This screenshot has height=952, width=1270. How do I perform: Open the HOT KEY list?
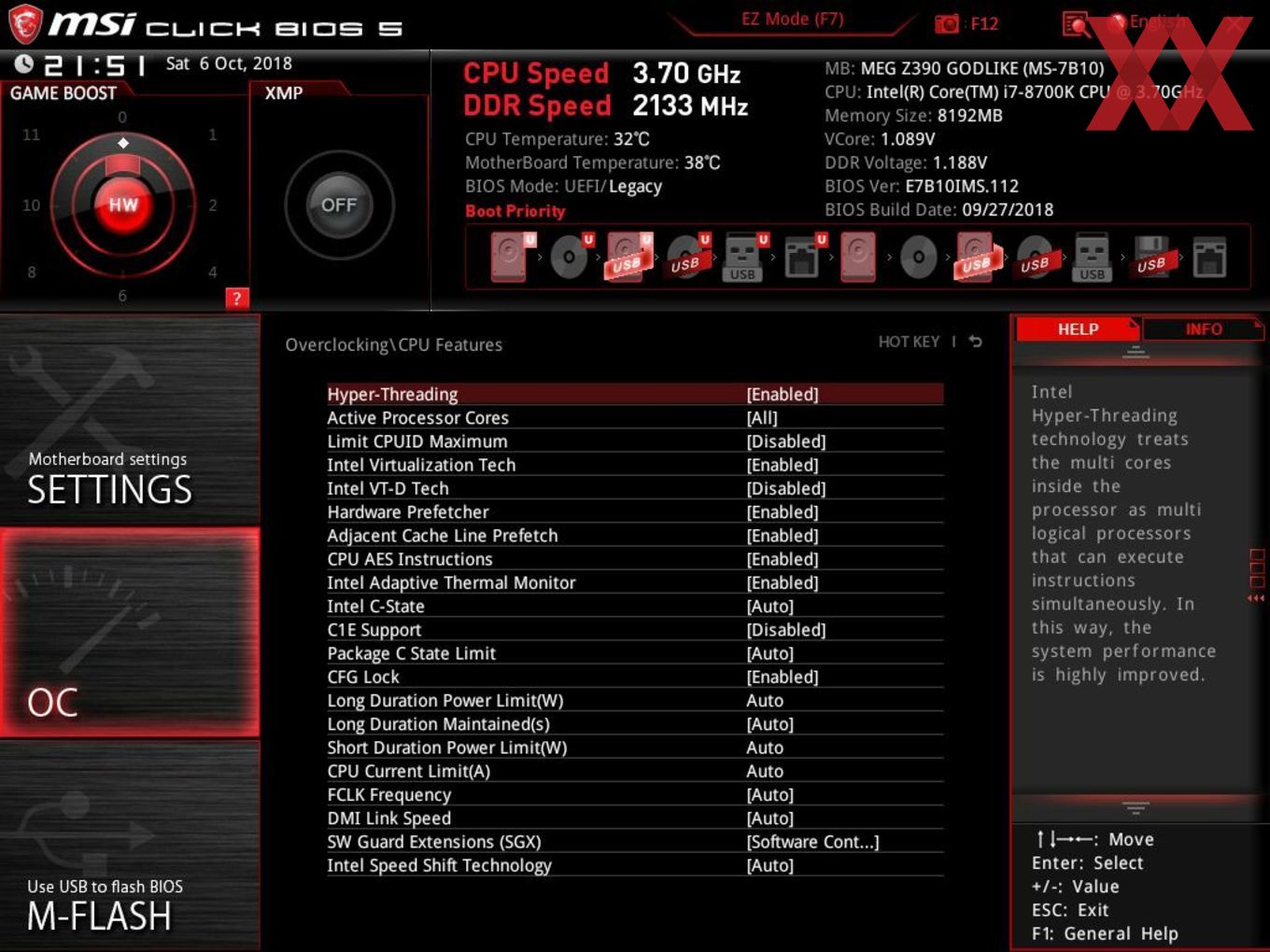(909, 342)
